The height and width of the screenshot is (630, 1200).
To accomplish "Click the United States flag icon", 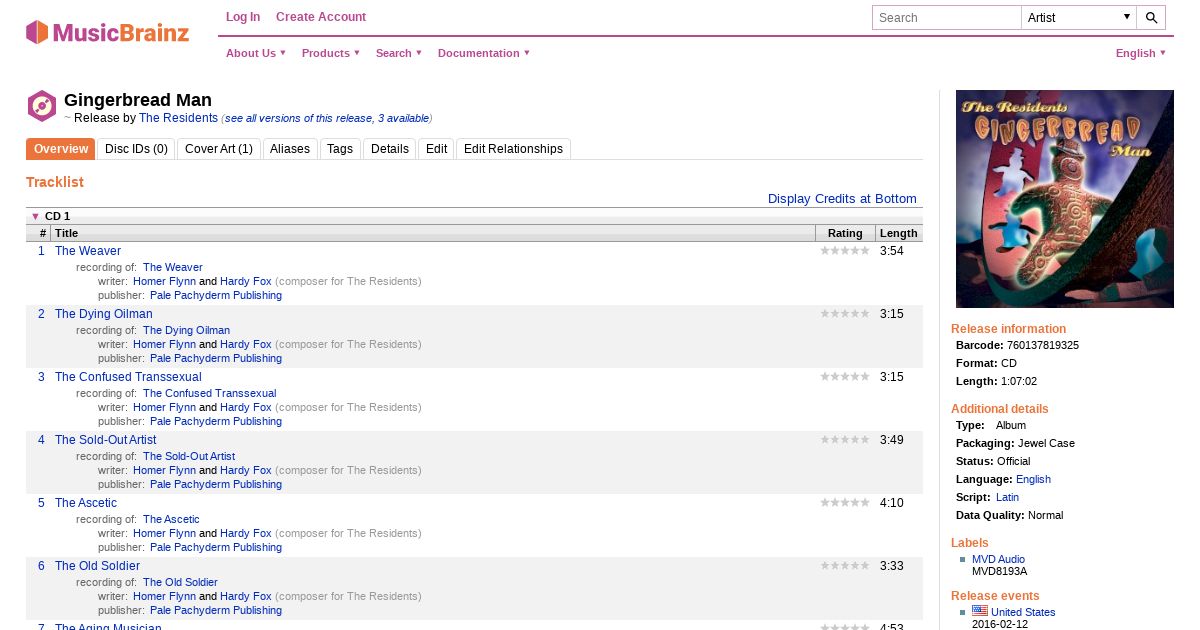I will [979, 611].
